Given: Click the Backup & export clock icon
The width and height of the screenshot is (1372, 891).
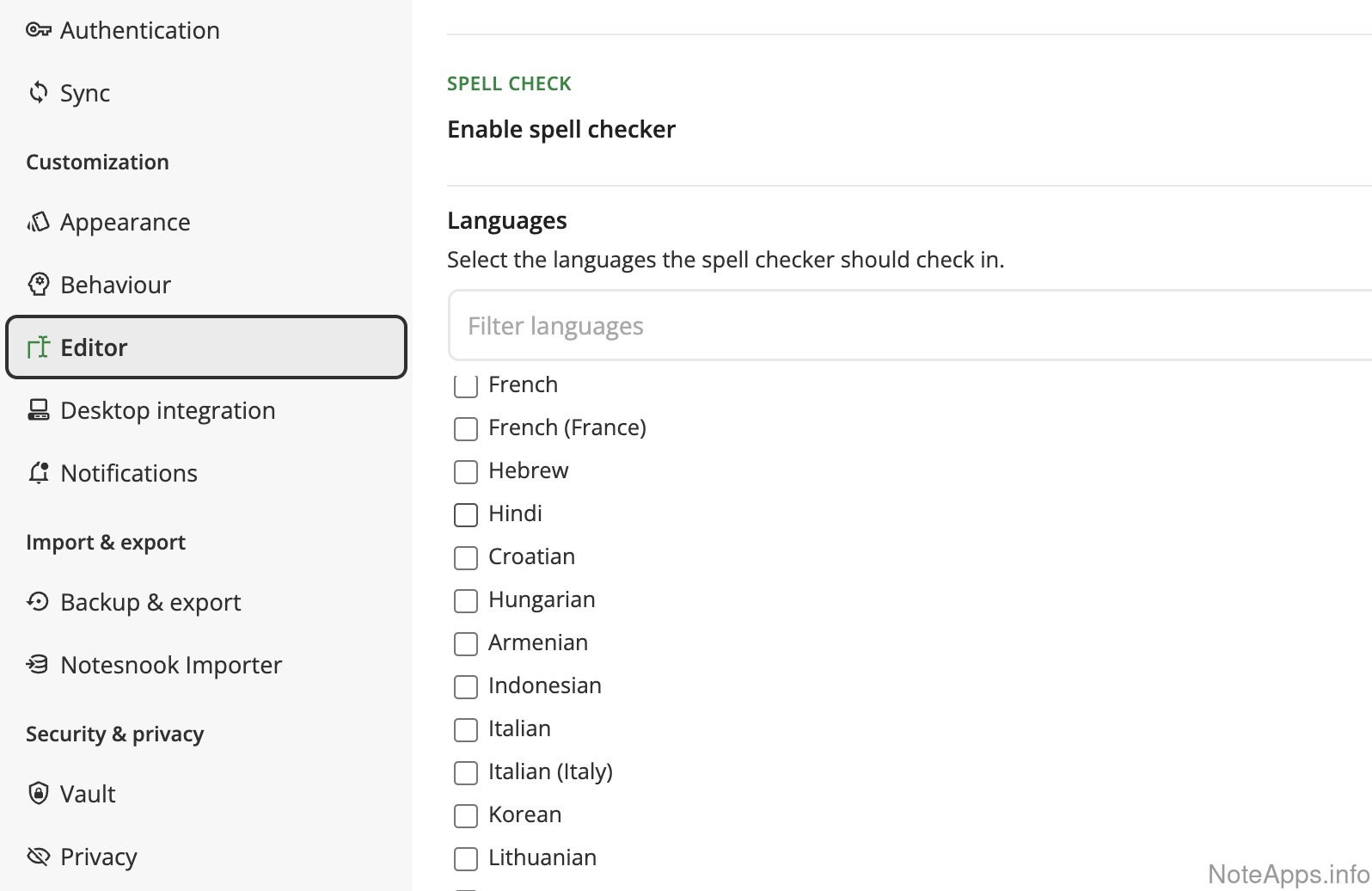Looking at the screenshot, I should click(x=38, y=601).
